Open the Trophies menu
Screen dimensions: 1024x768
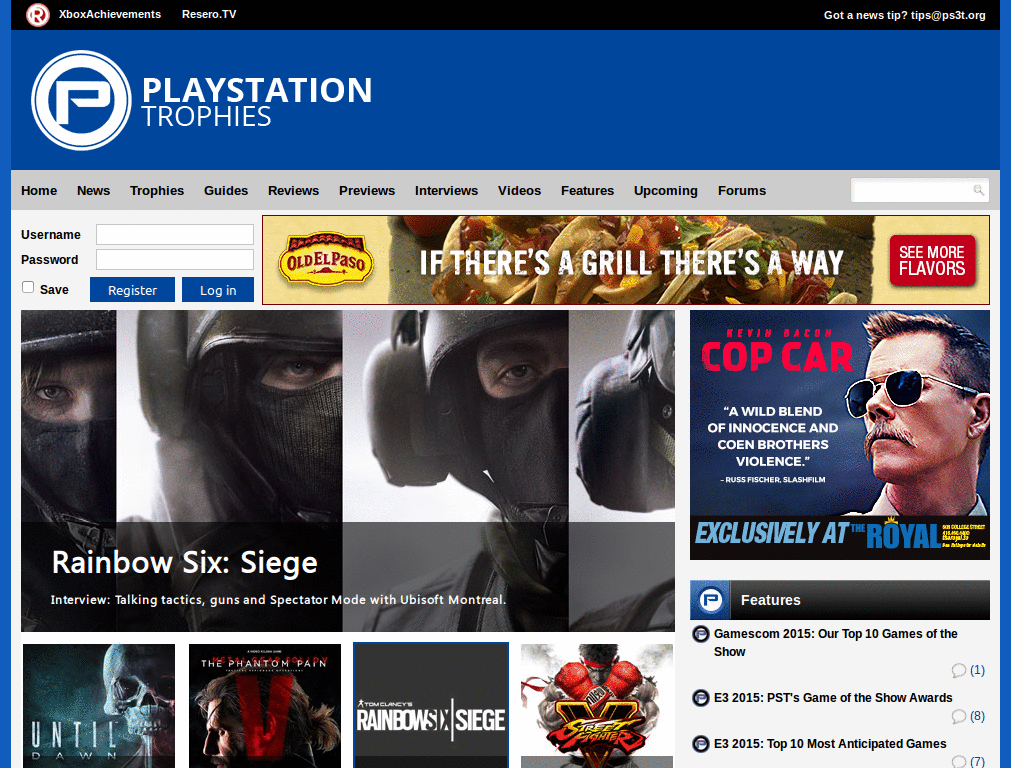(157, 191)
